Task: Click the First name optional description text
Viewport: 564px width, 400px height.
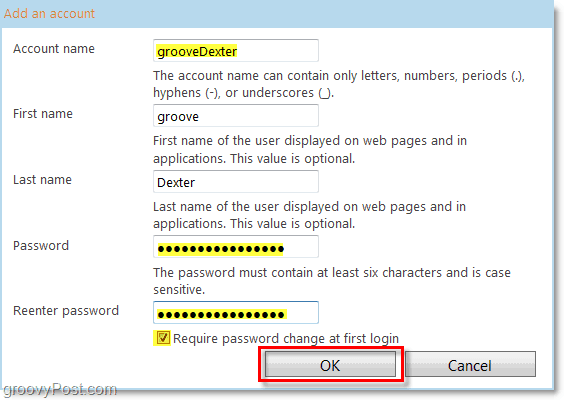Action: [310, 149]
